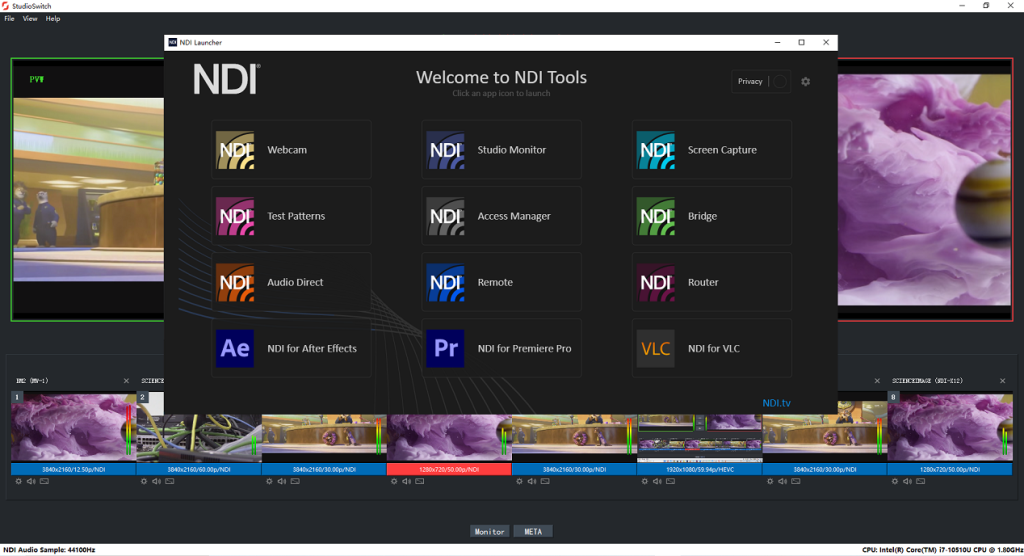Click screen icon under the HEVC source
1024x556 pixels.
click(671, 482)
